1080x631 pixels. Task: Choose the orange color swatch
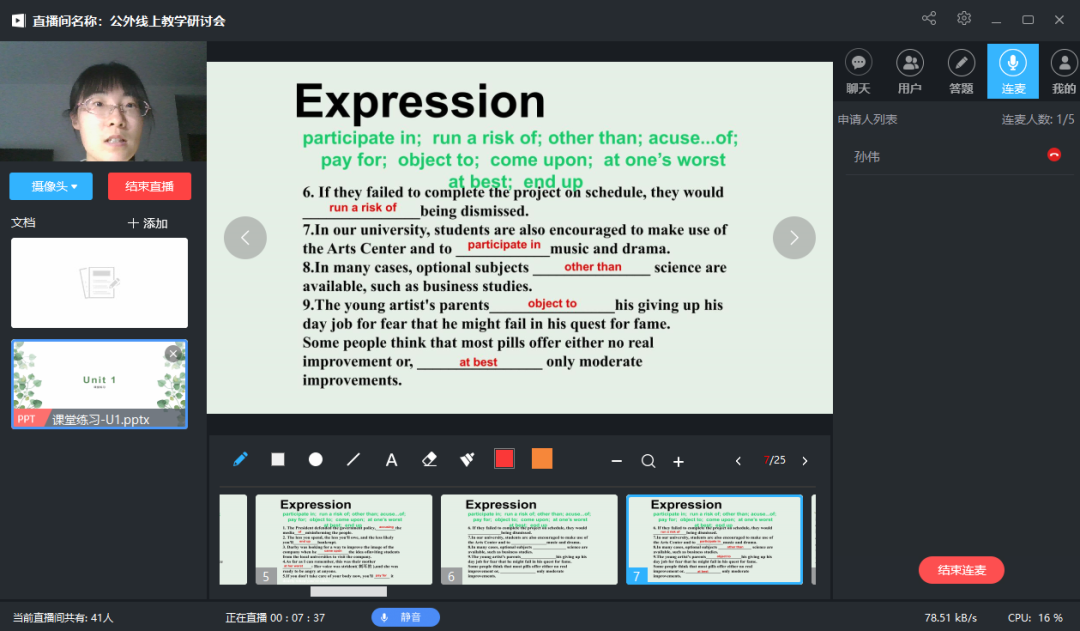click(542, 459)
